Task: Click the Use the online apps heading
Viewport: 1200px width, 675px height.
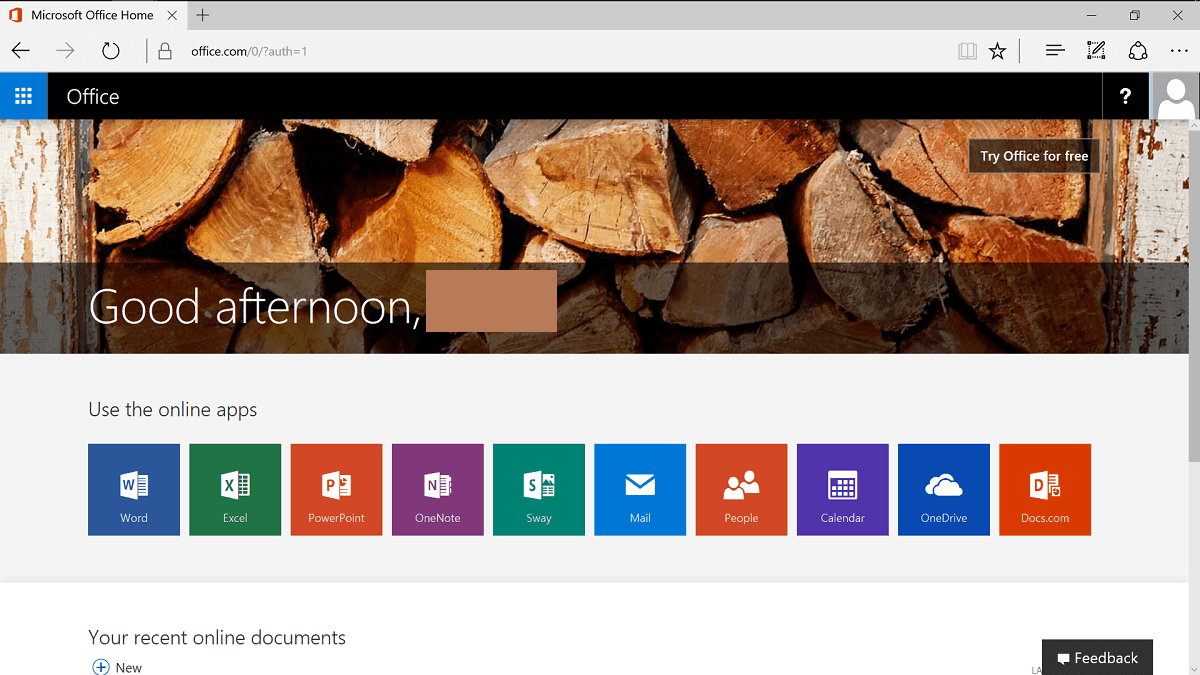Action: 173,410
